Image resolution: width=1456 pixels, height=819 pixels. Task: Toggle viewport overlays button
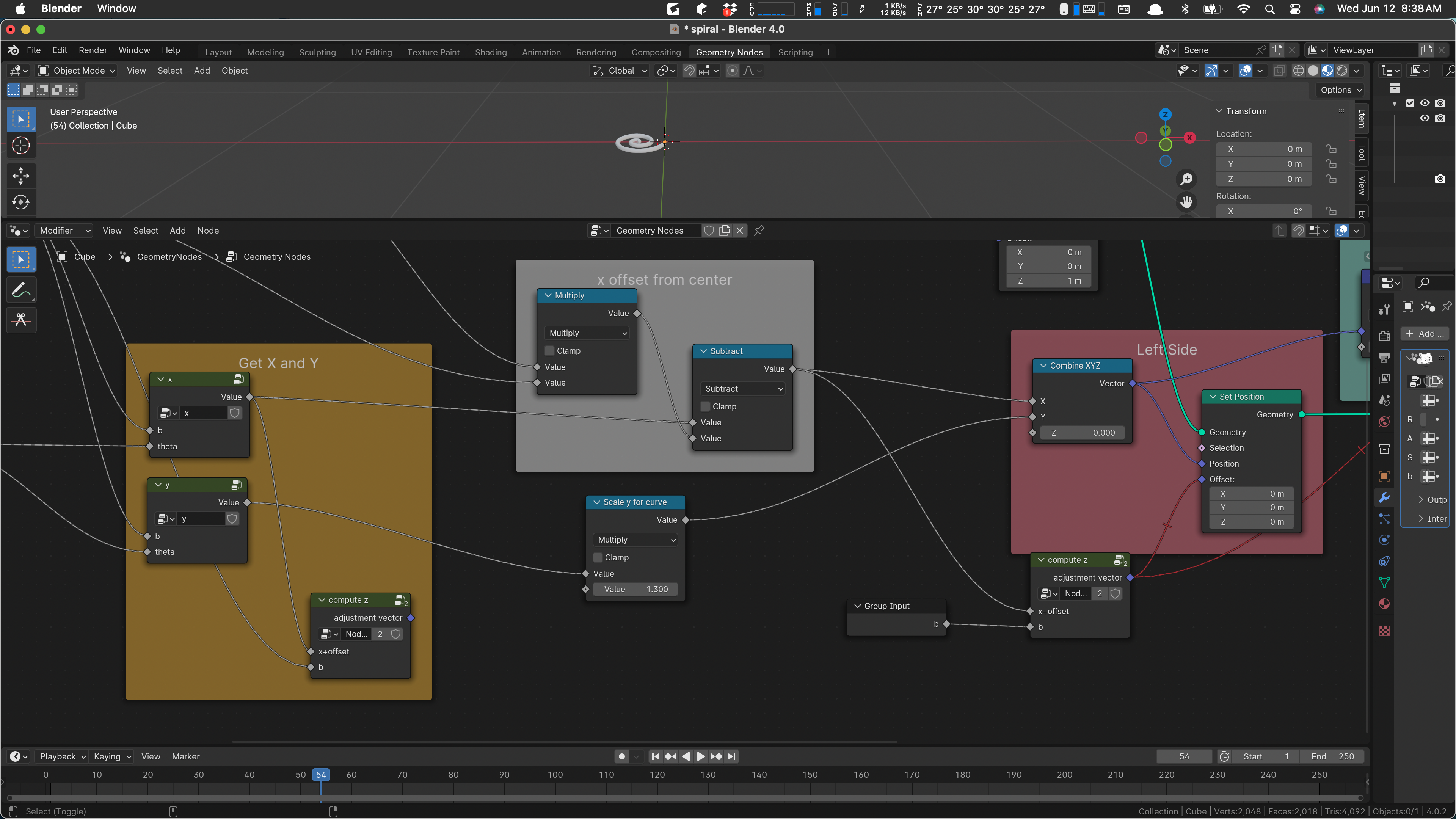[1245, 71]
